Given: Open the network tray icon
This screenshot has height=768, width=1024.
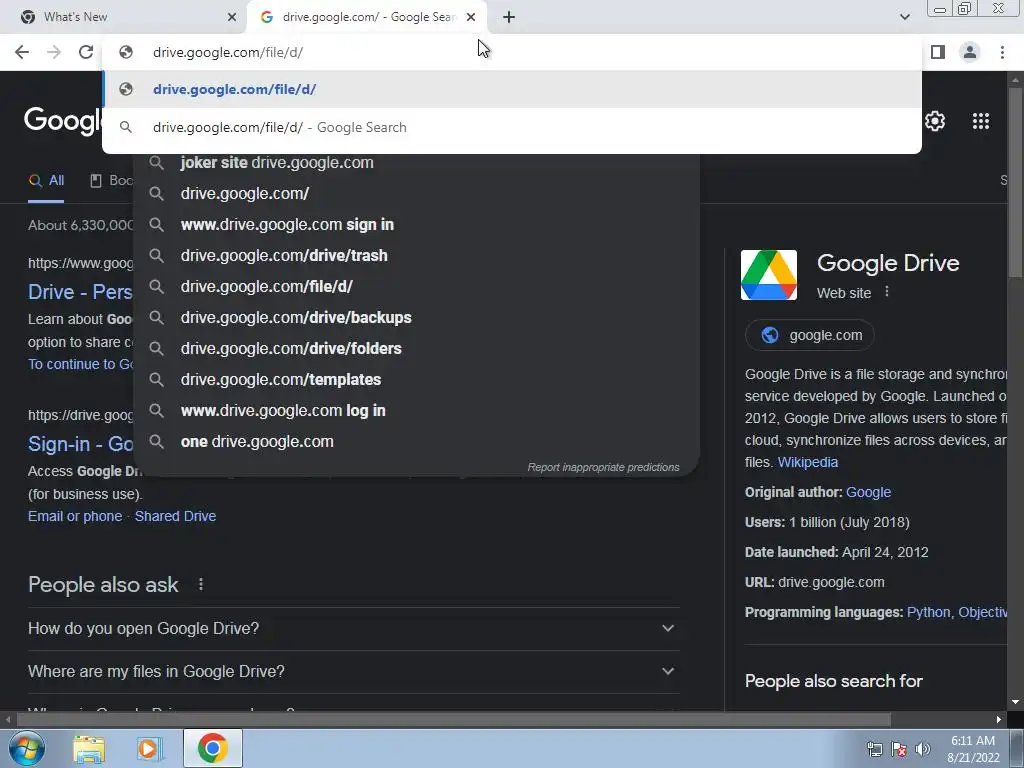Looking at the screenshot, I should point(874,749).
